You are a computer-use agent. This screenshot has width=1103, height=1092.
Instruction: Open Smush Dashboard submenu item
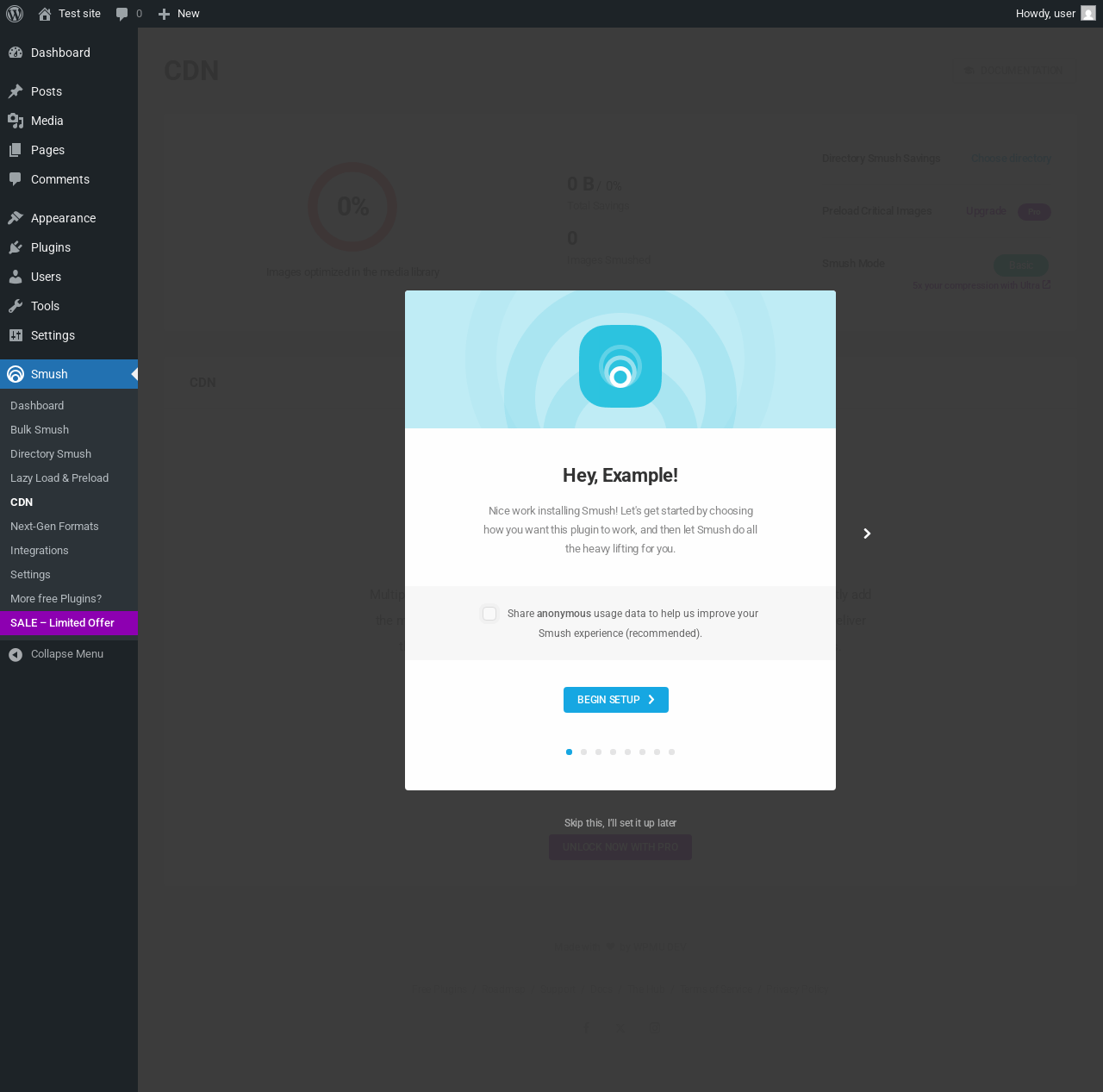point(69,406)
